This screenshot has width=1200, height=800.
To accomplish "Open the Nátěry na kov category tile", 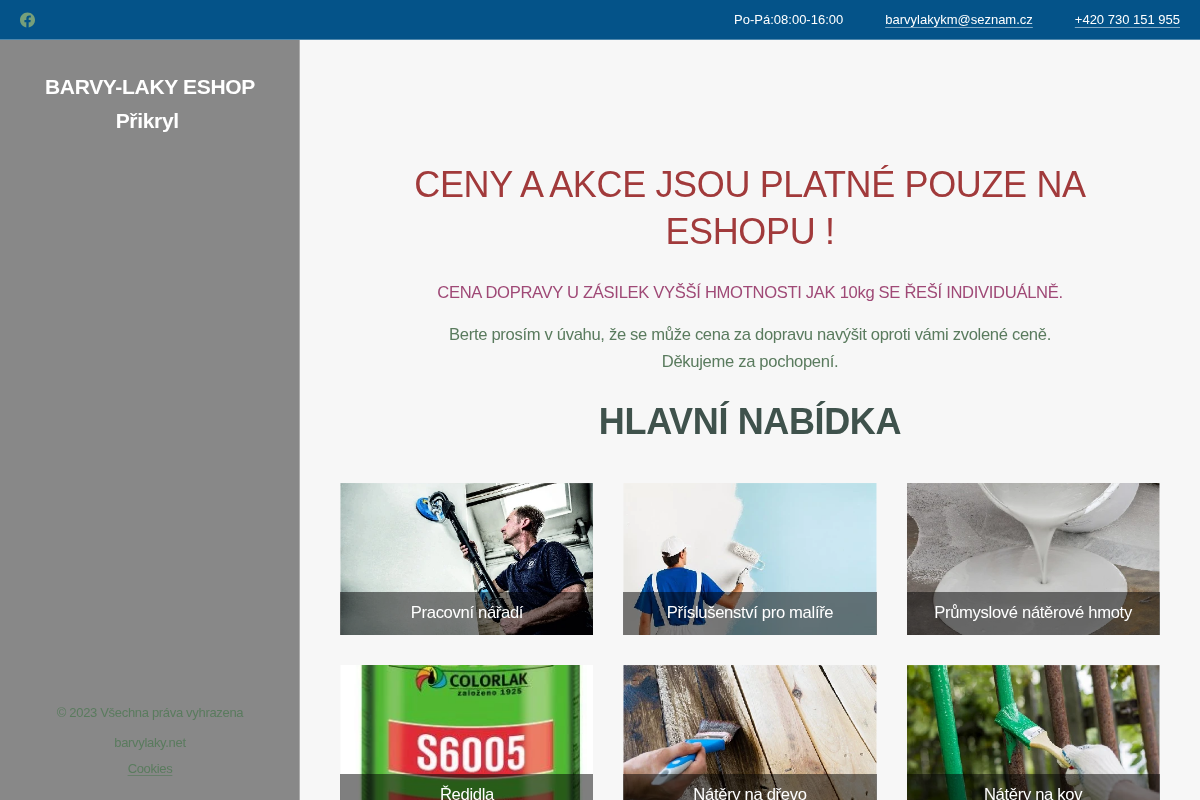I will coord(1033,733).
